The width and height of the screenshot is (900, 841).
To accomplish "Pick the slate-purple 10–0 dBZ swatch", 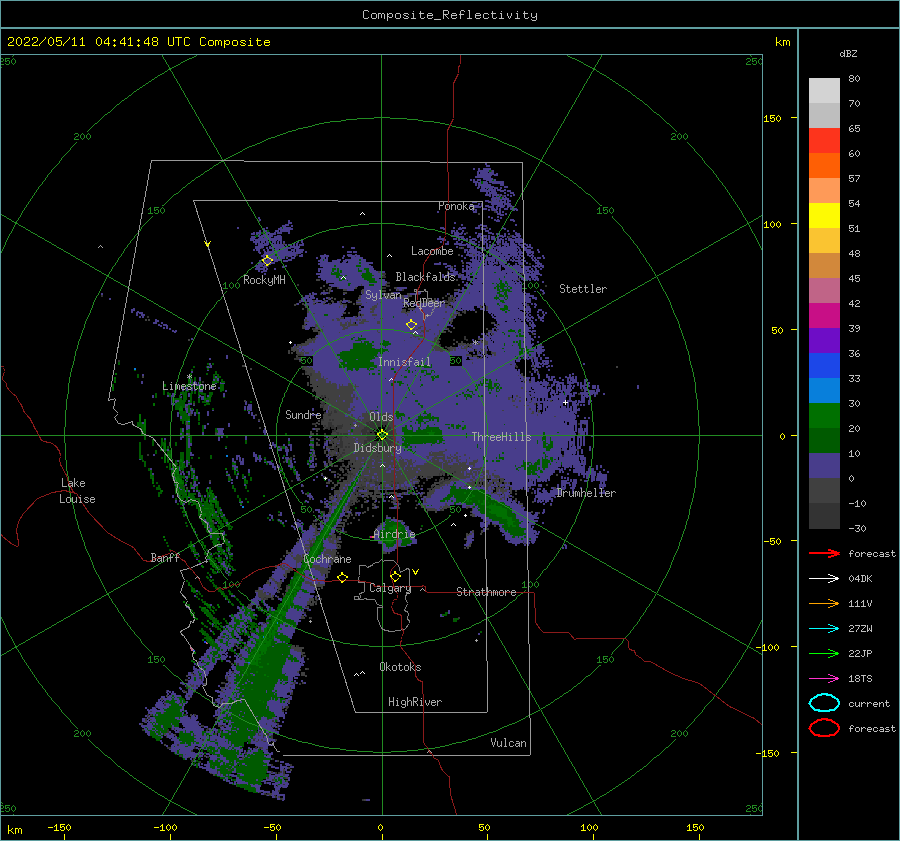I will click(x=824, y=466).
